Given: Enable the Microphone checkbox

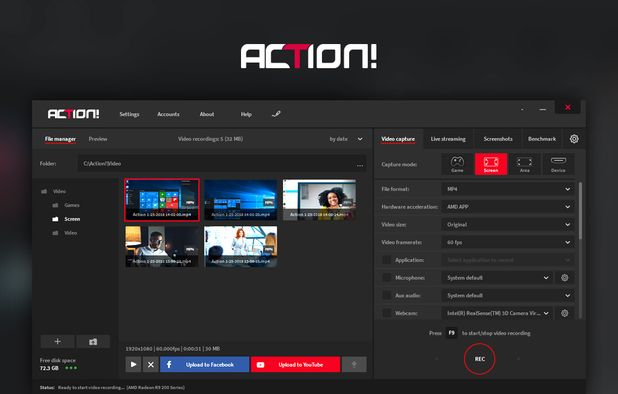Looking at the screenshot, I should pos(387,278).
